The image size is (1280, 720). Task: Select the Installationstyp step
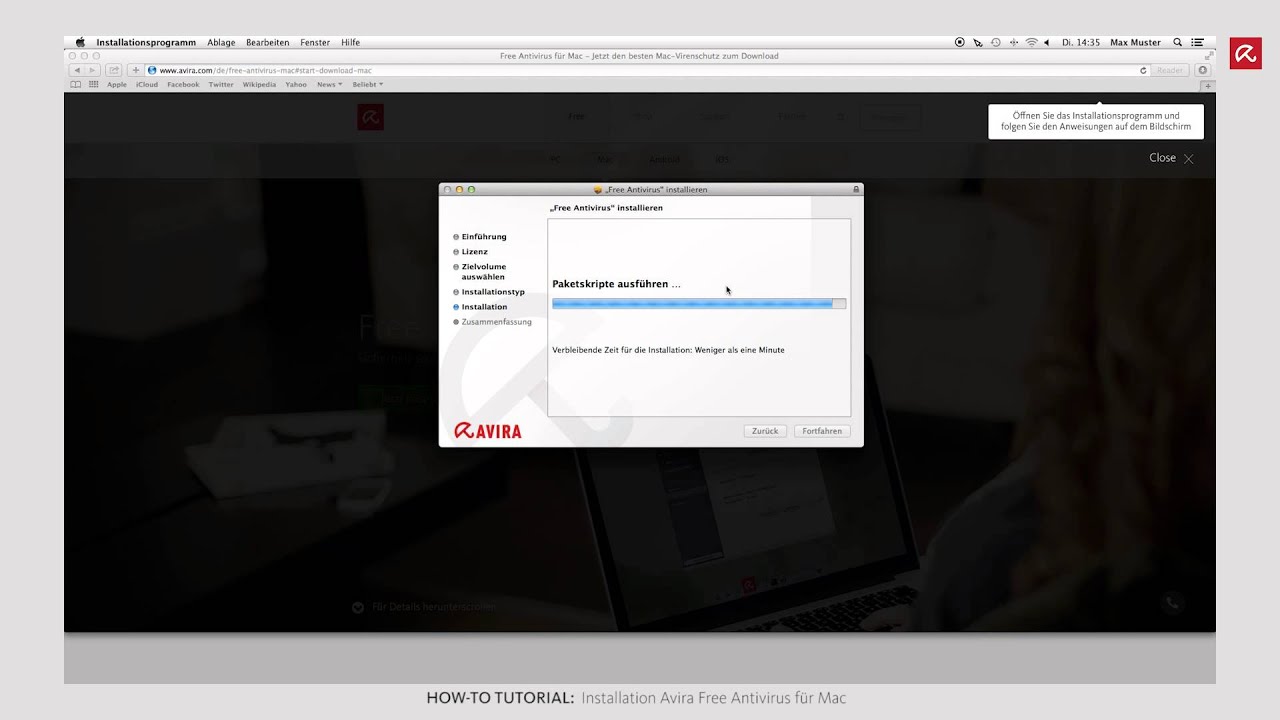493,292
